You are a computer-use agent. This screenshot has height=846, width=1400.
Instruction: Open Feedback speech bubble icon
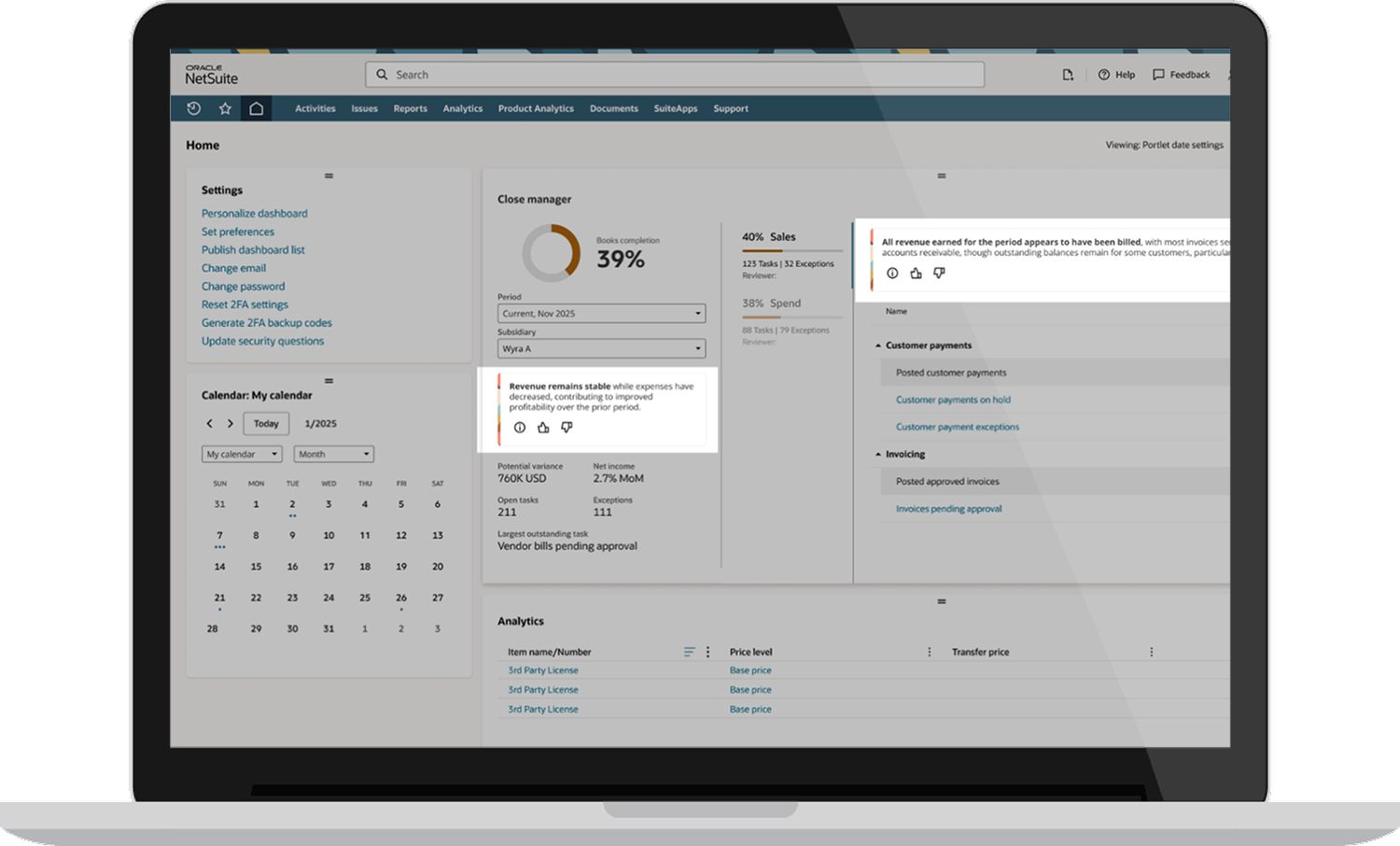click(x=1158, y=75)
